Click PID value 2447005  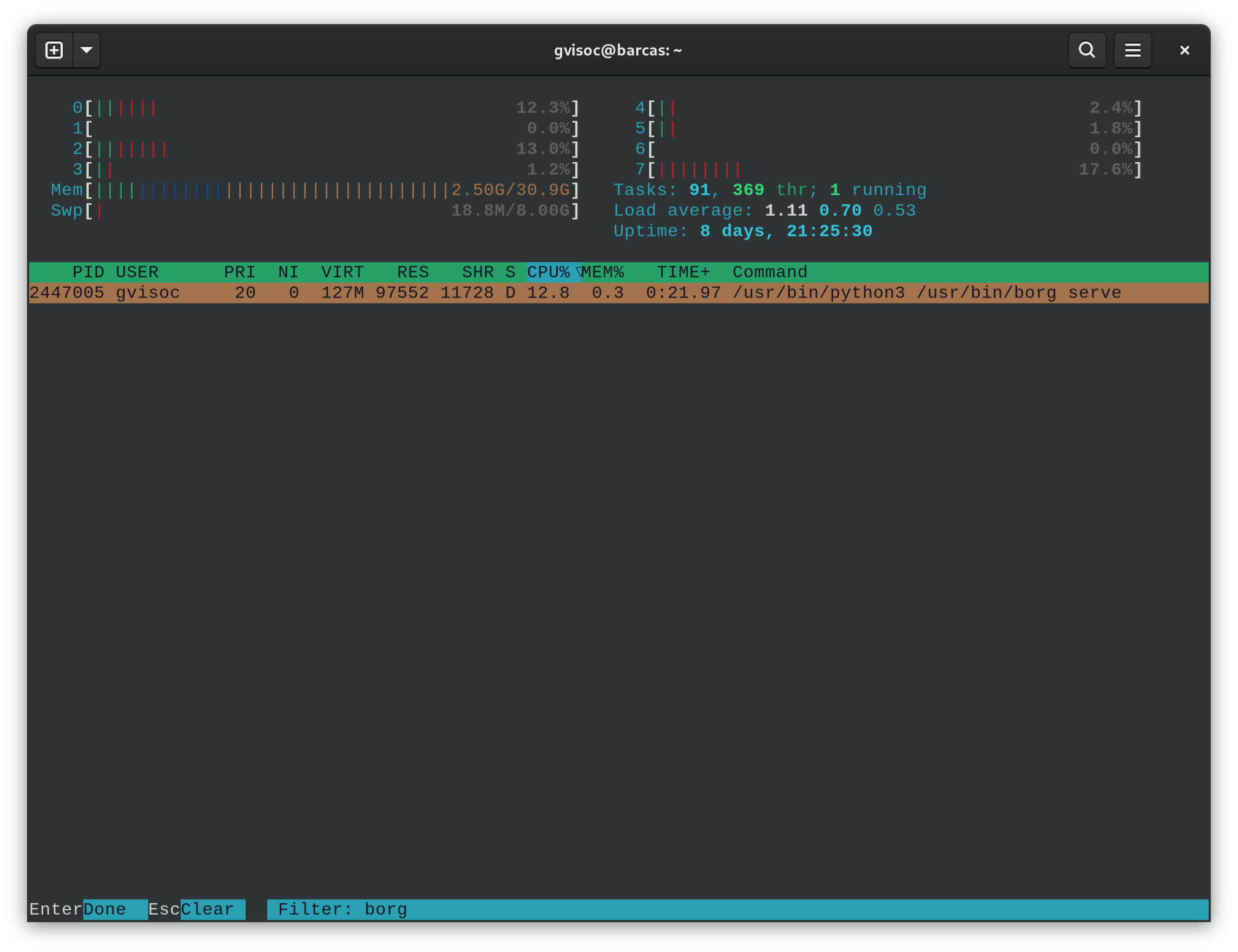click(x=67, y=293)
